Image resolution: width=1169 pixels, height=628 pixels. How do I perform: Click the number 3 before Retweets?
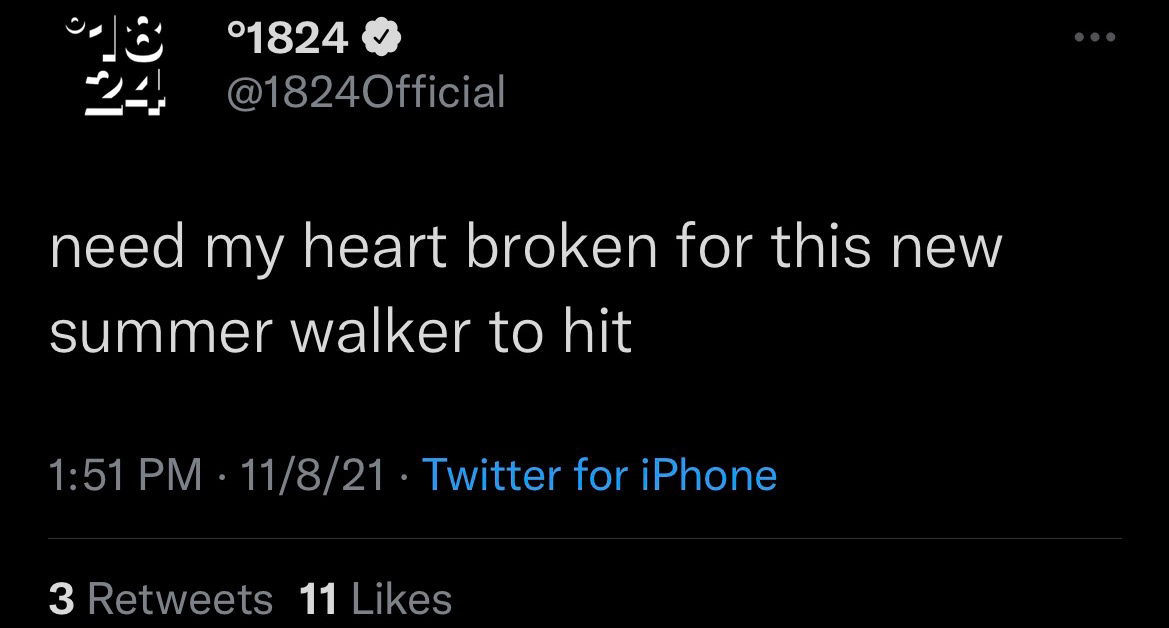point(61,599)
